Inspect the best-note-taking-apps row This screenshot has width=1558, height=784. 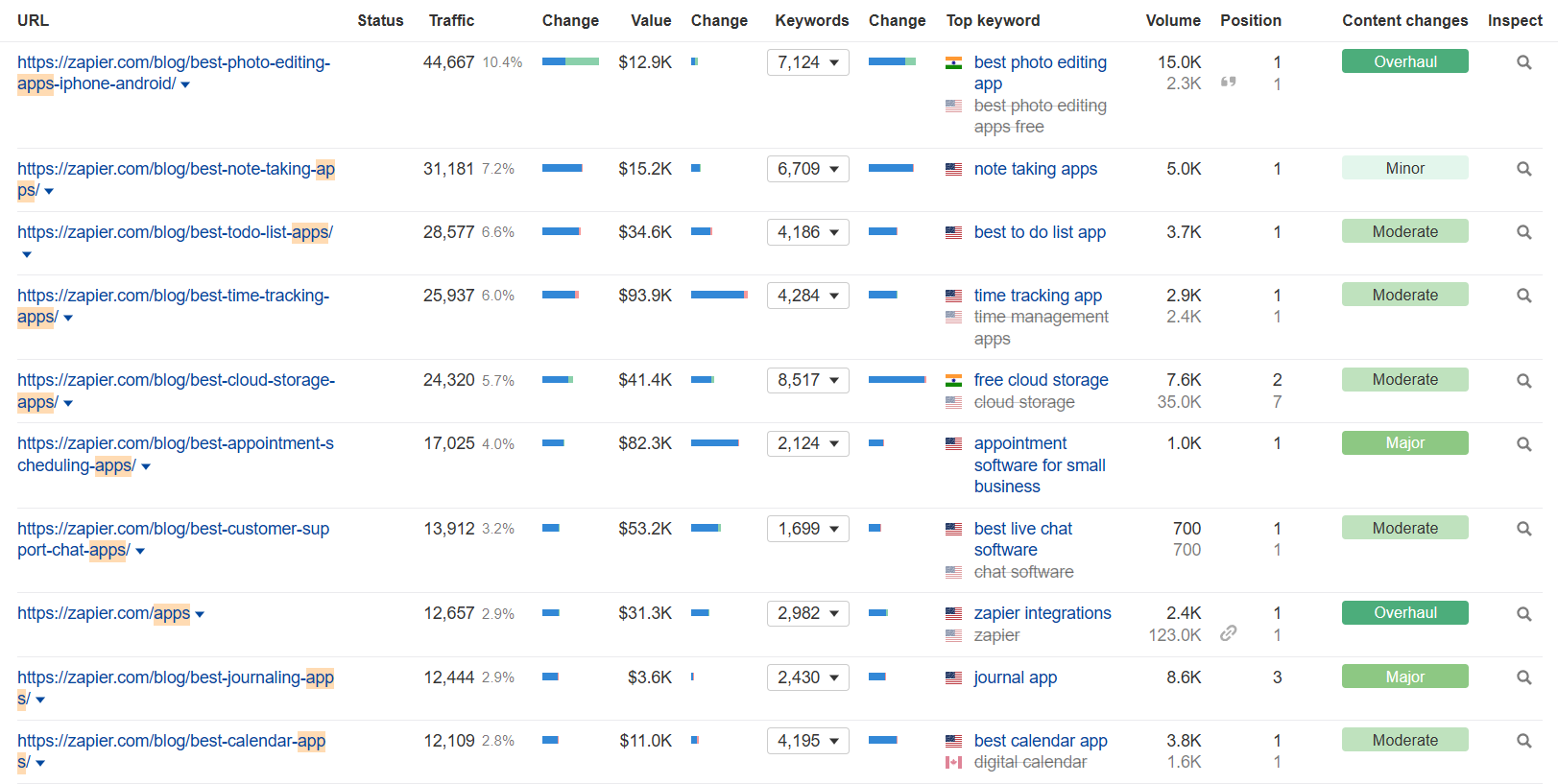coord(1523,169)
